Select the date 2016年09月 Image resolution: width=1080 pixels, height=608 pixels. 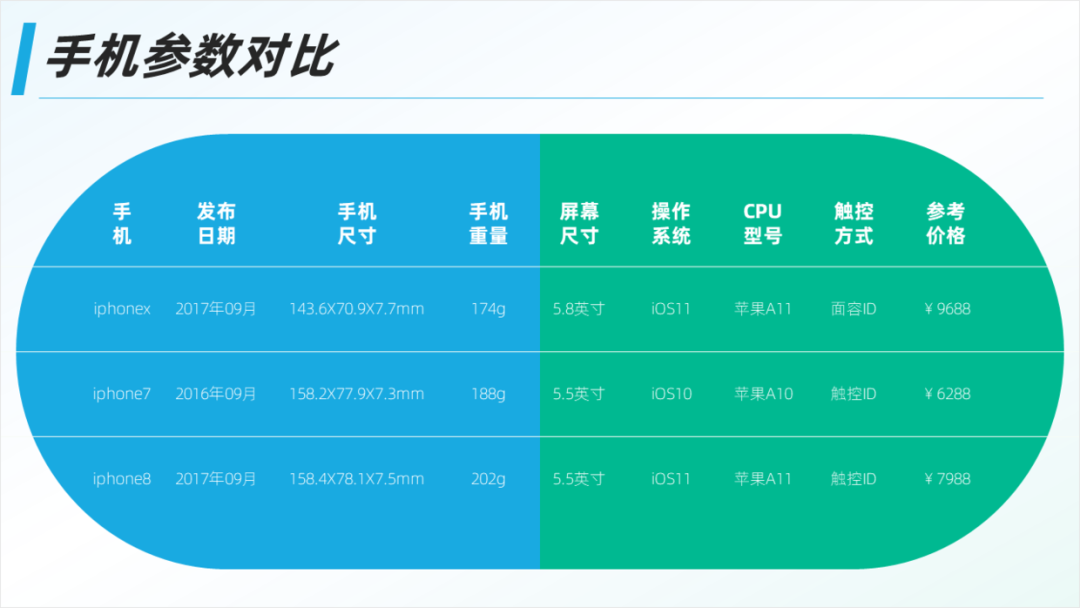coord(216,394)
